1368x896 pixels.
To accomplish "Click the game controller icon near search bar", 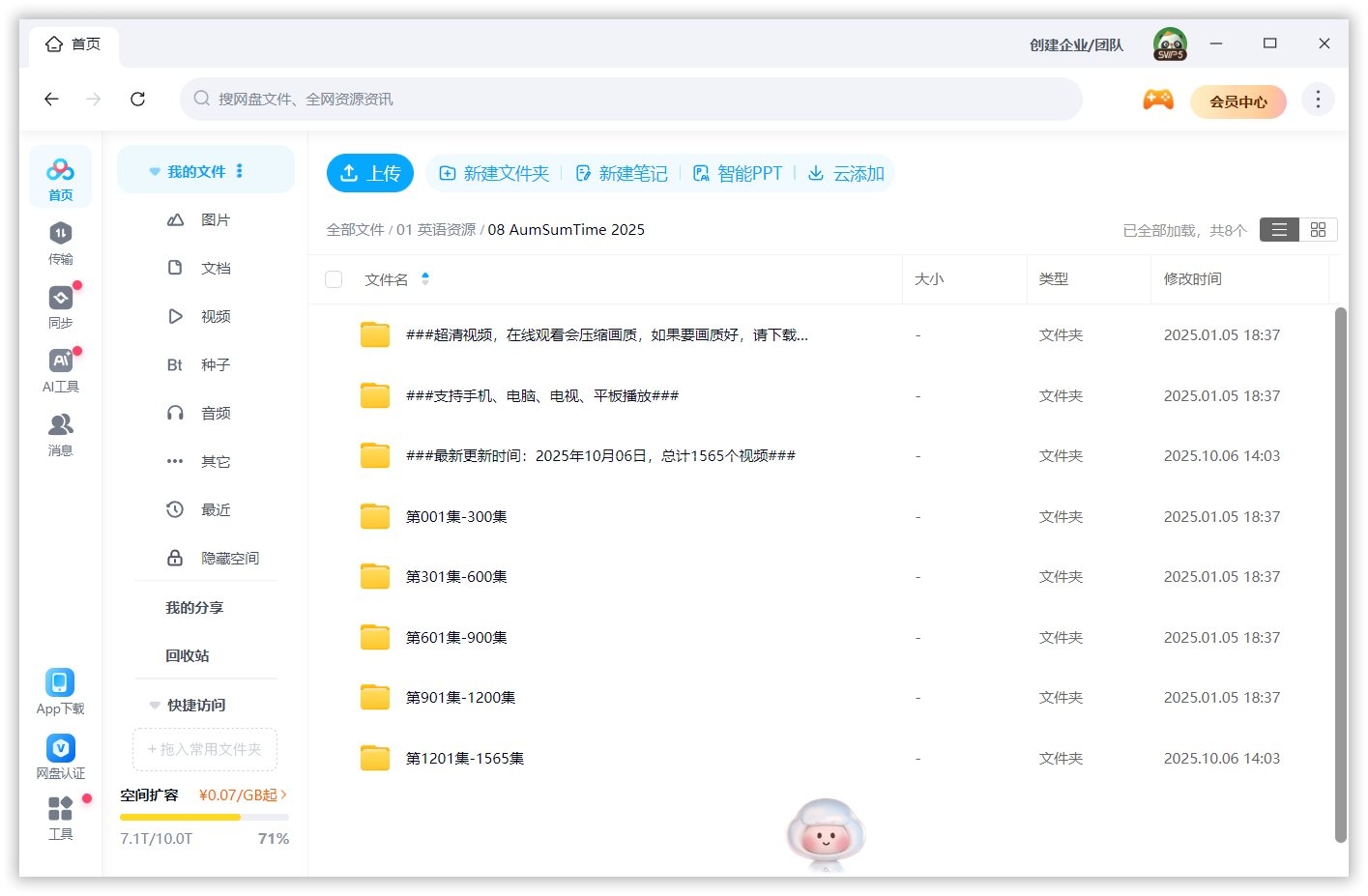I will [x=1157, y=99].
